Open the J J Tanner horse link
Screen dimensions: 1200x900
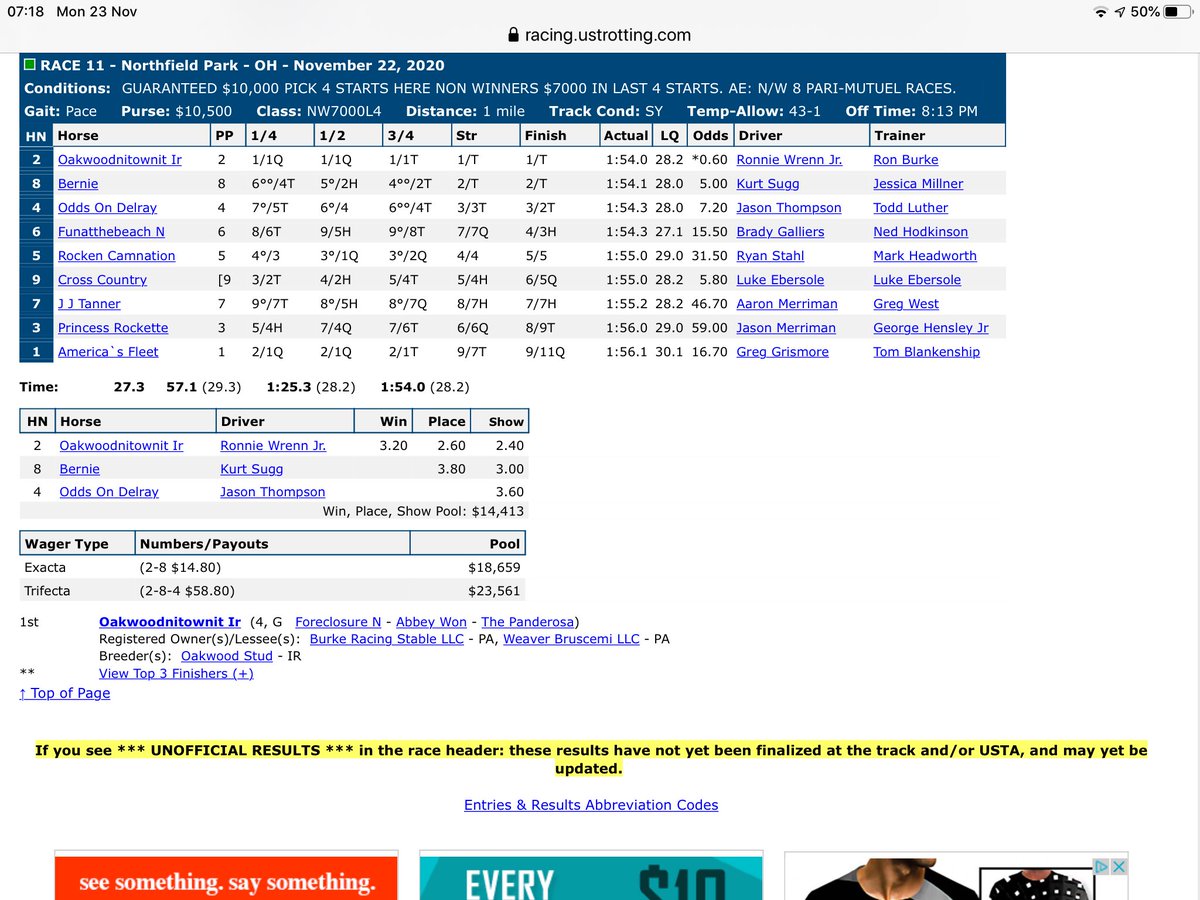tap(89, 304)
